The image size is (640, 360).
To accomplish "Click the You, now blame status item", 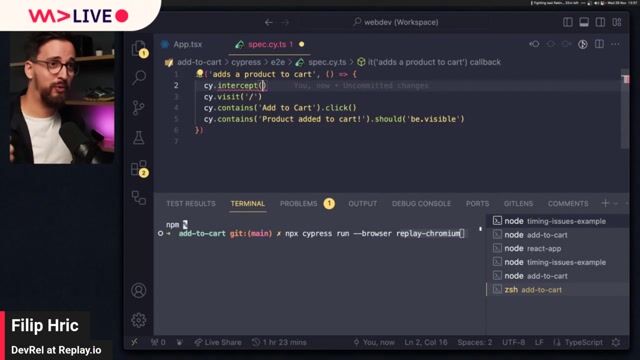I will [x=374, y=342].
